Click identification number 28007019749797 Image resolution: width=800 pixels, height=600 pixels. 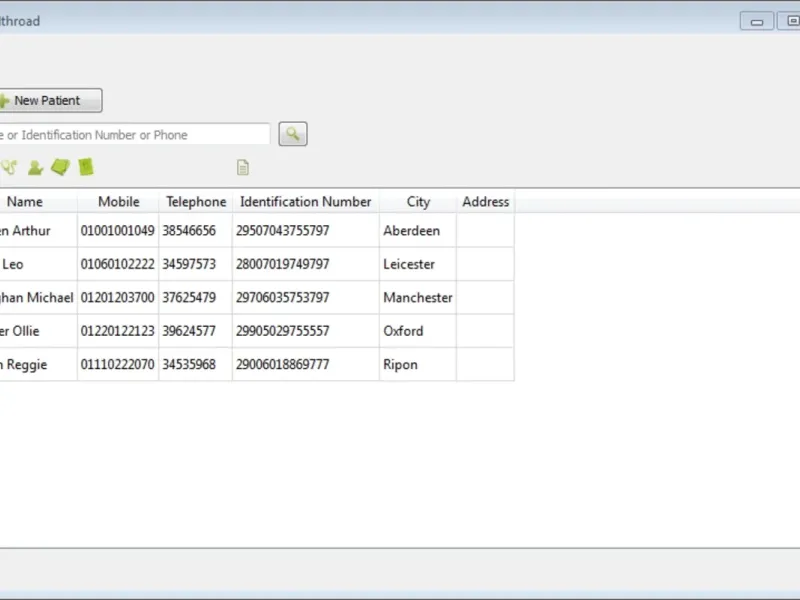[282, 264]
